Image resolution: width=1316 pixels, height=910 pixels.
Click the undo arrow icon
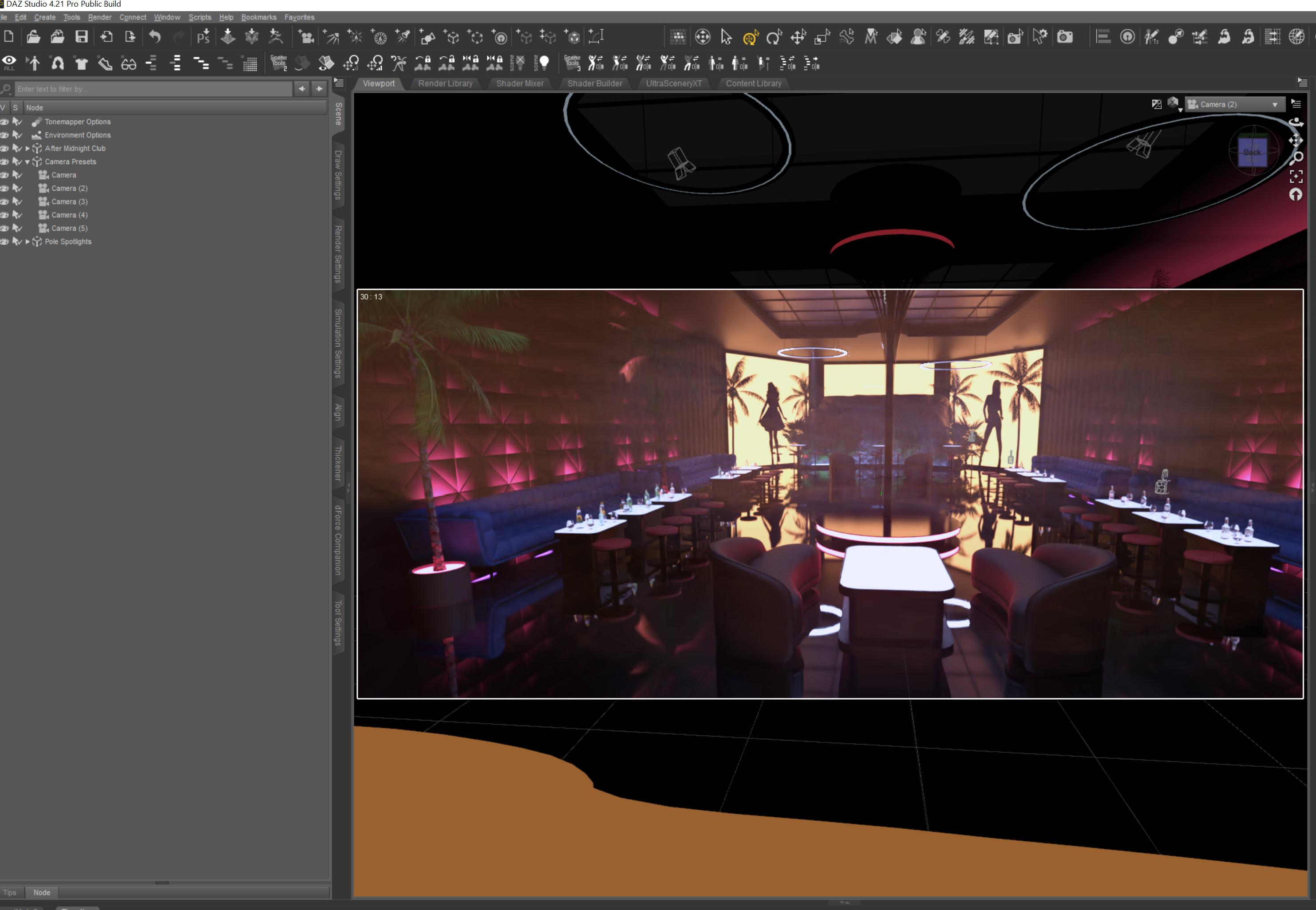click(x=154, y=37)
